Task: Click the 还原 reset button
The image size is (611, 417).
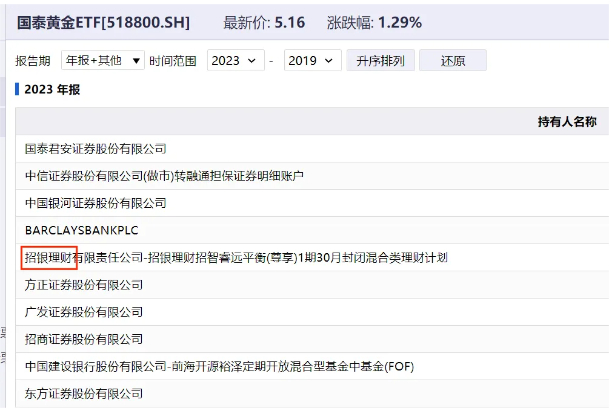Action: 453,60
